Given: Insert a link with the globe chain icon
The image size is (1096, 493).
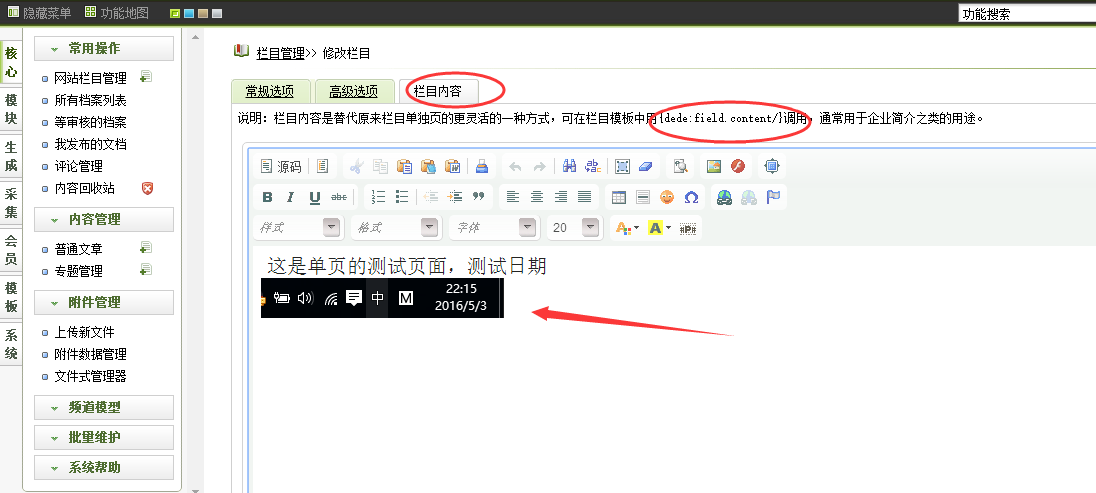Looking at the screenshot, I should (725, 197).
